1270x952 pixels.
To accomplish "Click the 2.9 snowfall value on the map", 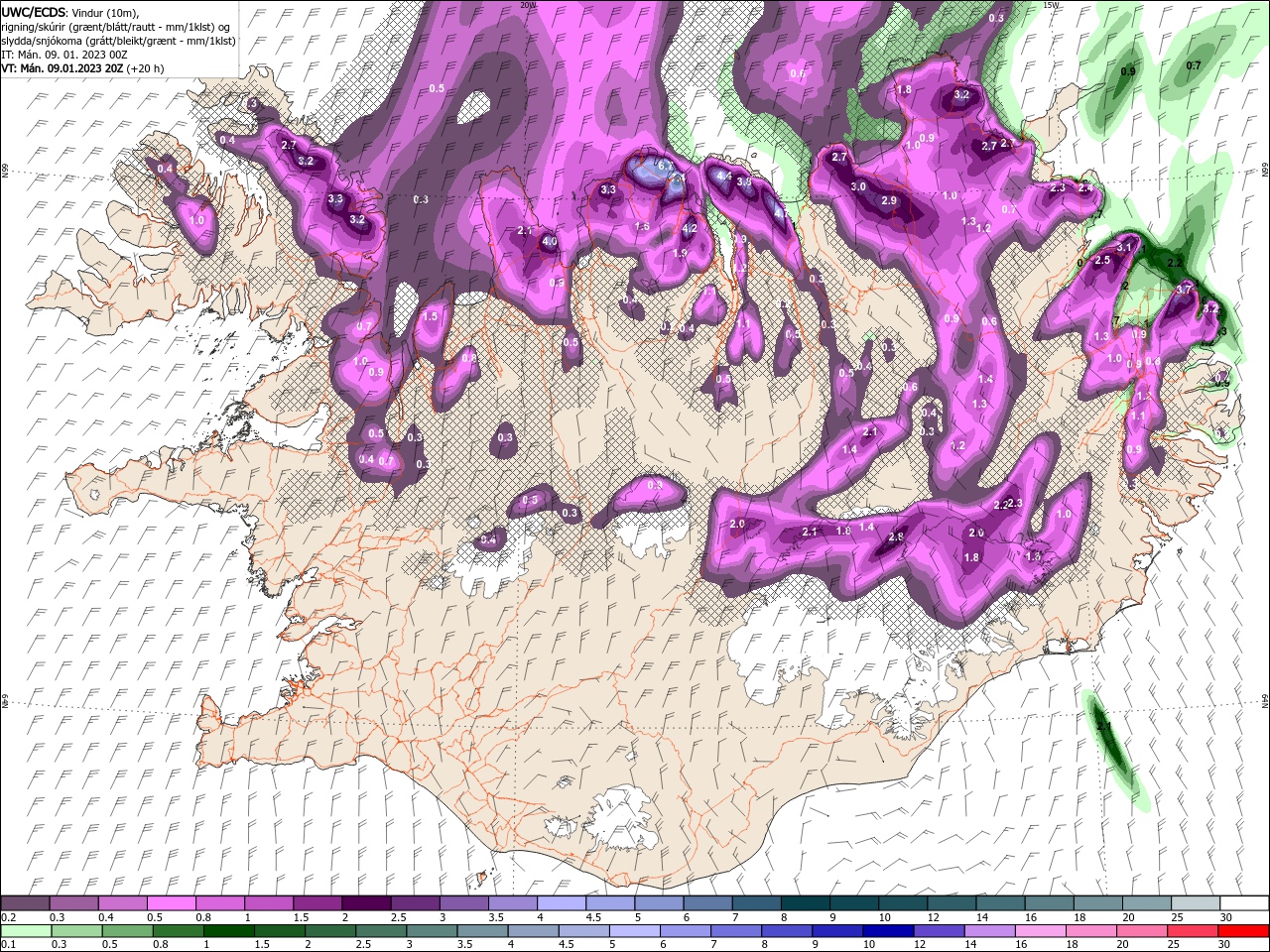I will (x=889, y=200).
